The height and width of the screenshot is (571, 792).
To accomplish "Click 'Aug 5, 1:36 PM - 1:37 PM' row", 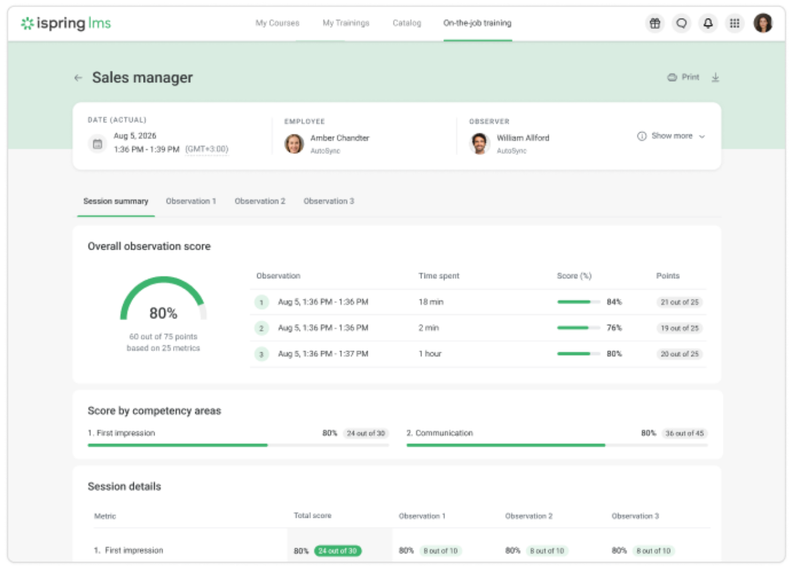I will pyautogui.click(x=478, y=354).
